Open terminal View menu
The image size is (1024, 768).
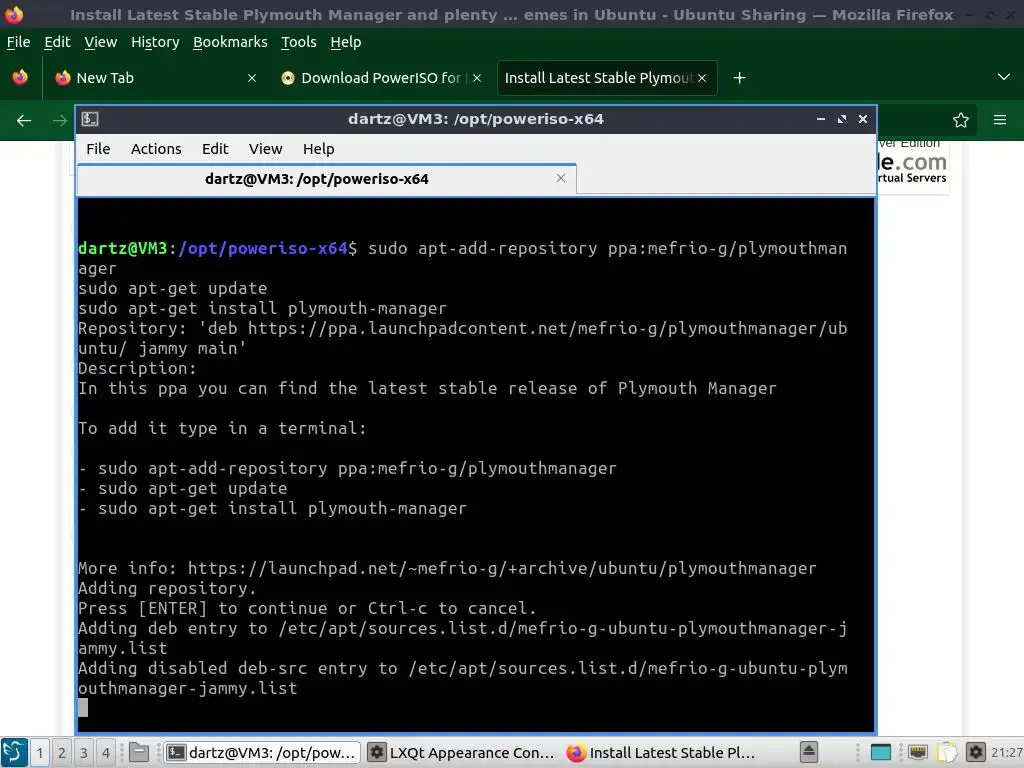point(265,149)
